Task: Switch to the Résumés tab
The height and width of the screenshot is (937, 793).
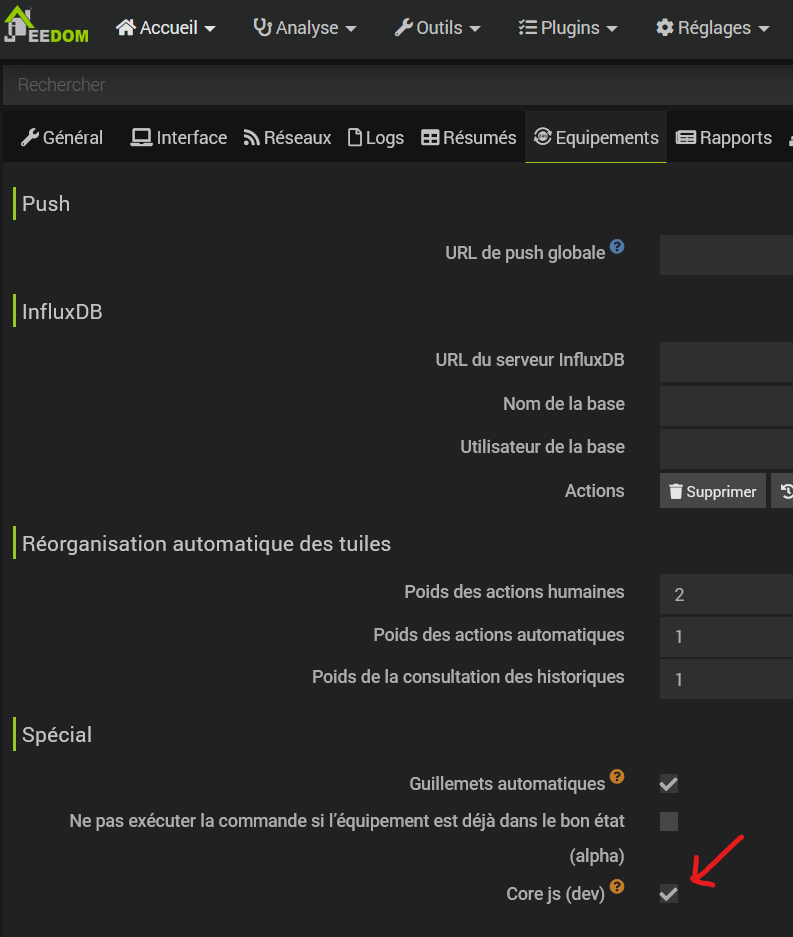Action: click(469, 137)
